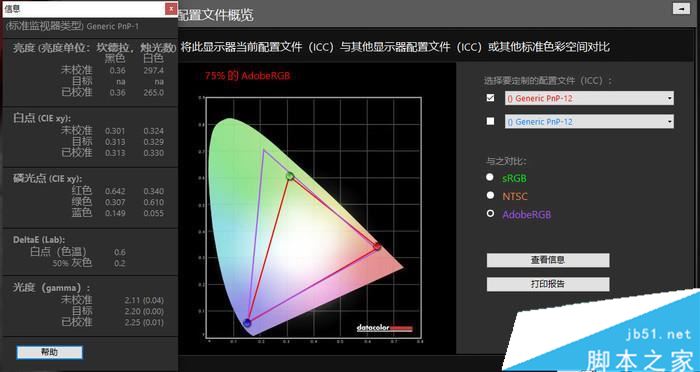Viewport: 700px width, 372px height.
Task: Select the NTSC comparison radio button
Action: [x=490, y=195]
